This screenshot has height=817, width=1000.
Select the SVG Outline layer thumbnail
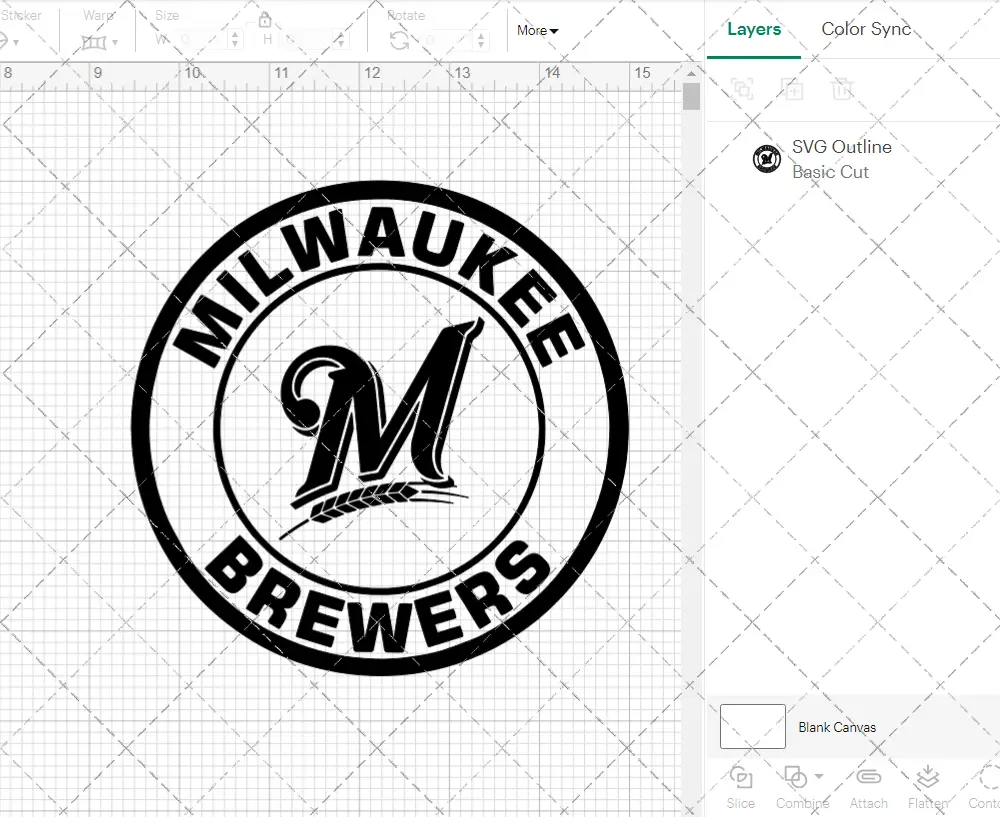(x=767, y=159)
